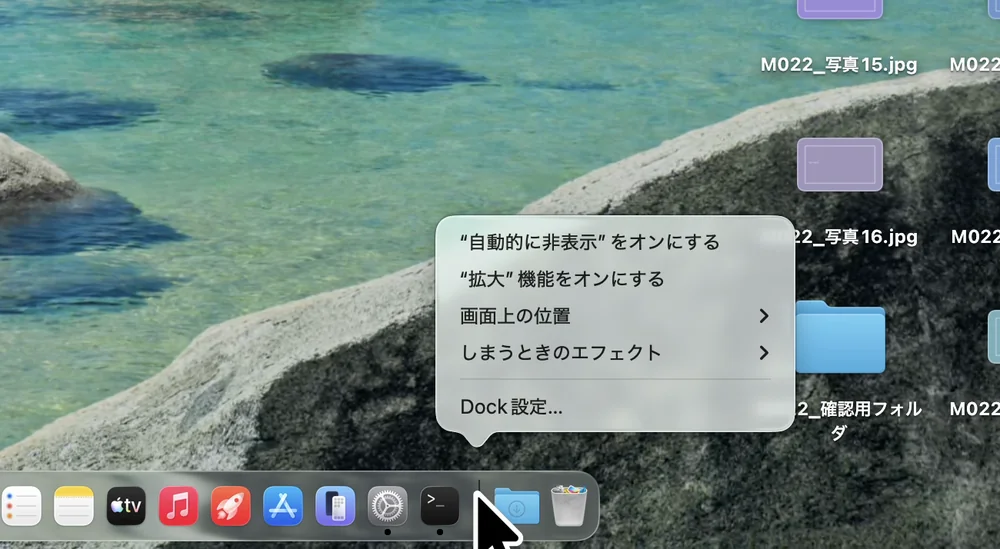Expand the 画面上の位置 submenu
1000x549 pixels.
(x=615, y=316)
